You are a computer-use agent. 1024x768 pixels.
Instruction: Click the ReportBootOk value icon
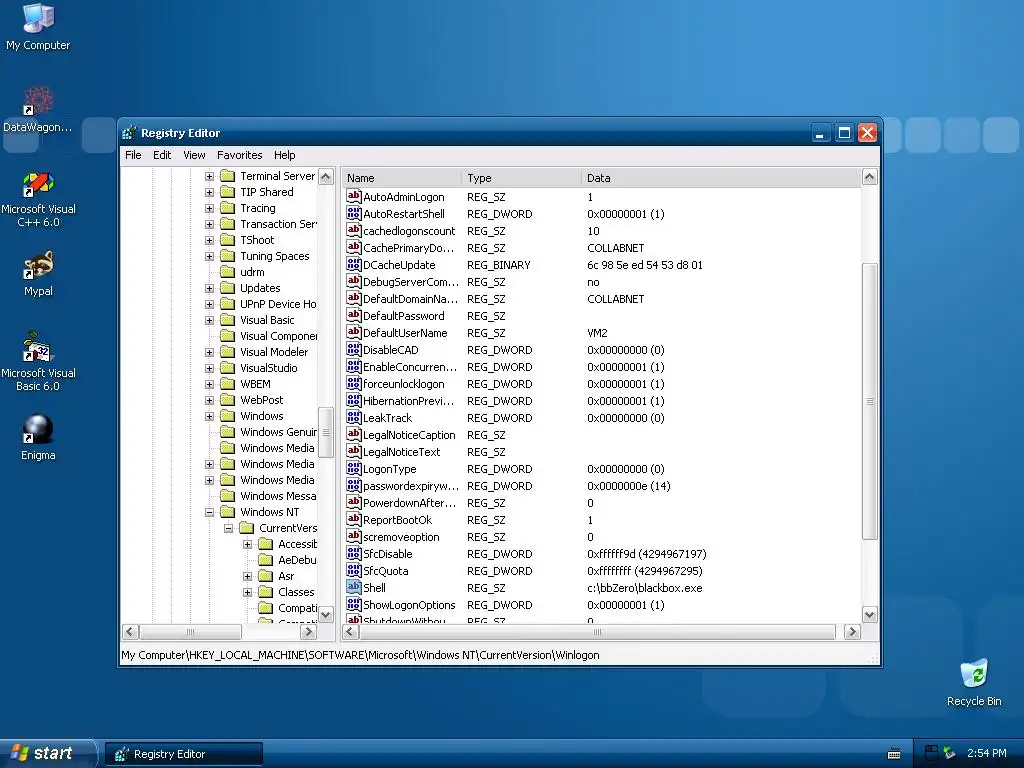[x=353, y=519]
